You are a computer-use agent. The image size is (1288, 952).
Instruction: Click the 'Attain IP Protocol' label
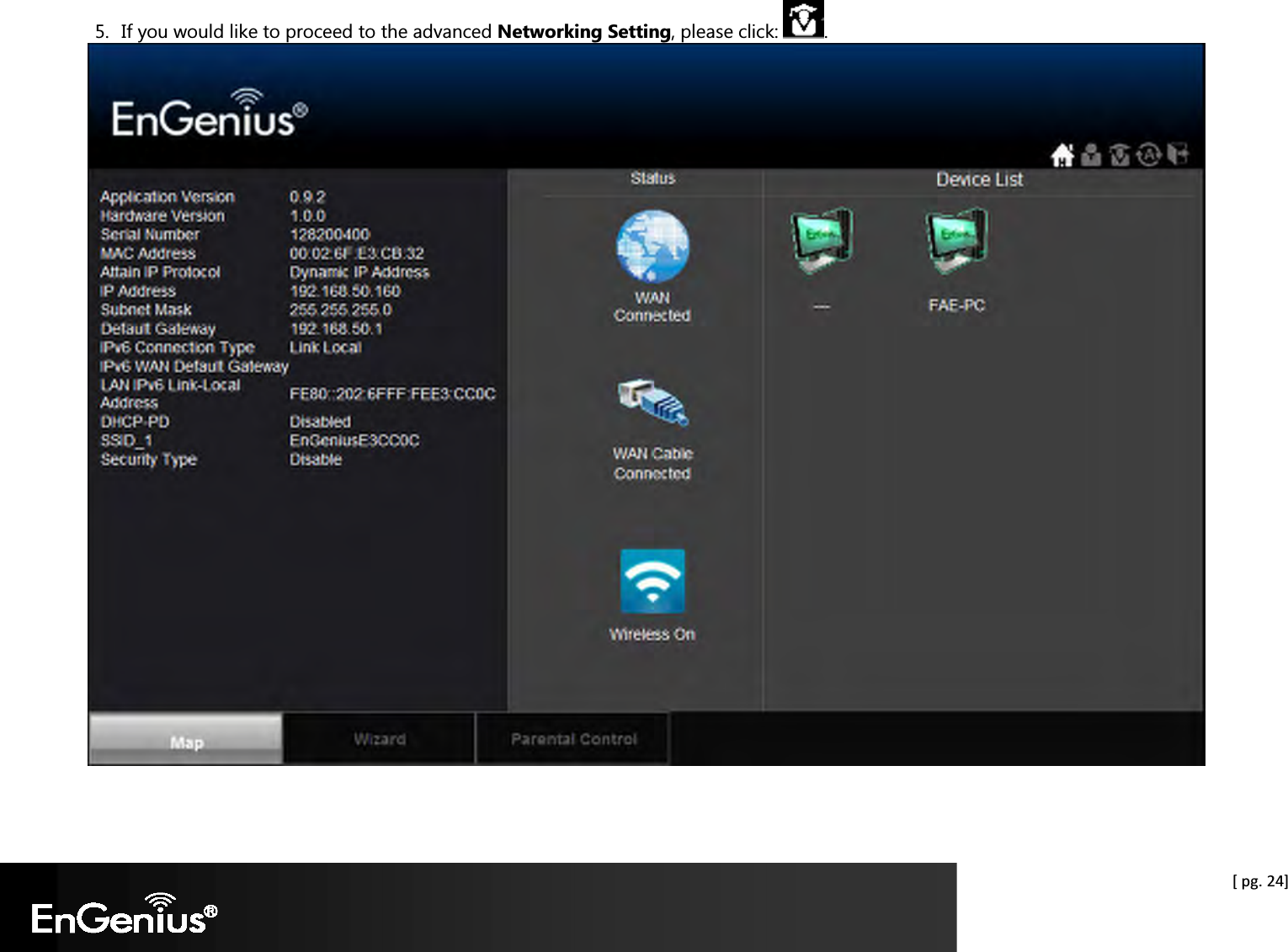coord(160,273)
